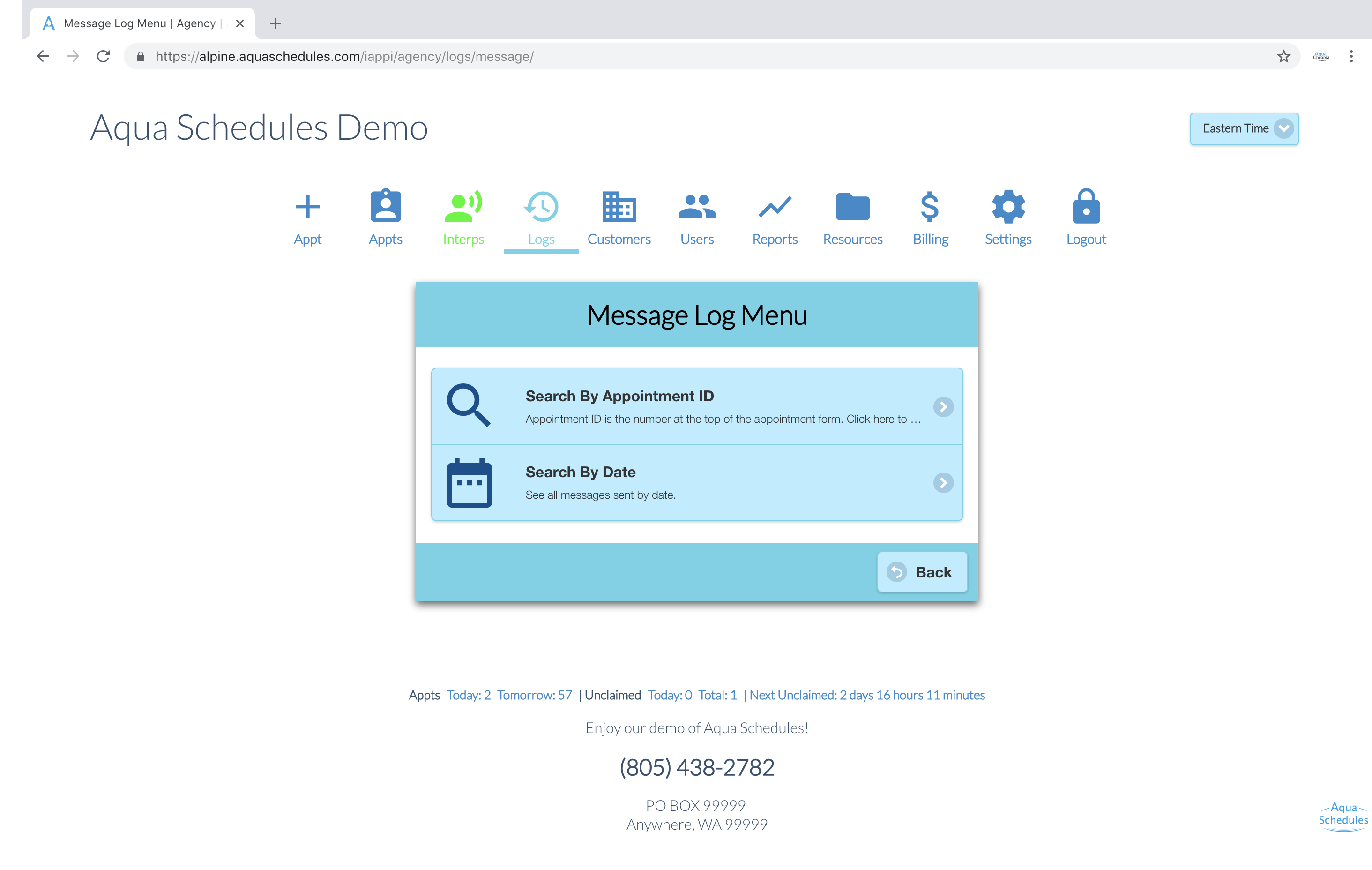1372x870 pixels.
Task: Open the Customers building icon
Action: coord(619,207)
